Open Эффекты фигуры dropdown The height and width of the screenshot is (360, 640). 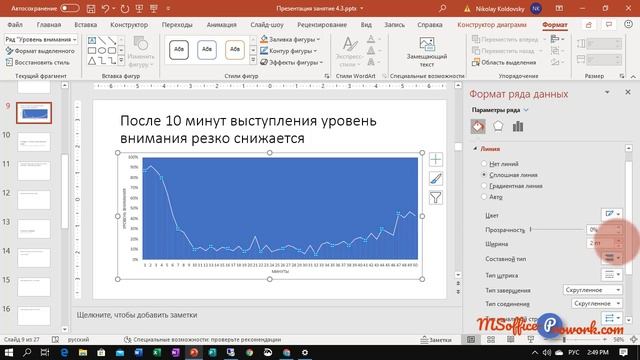tap(291, 62)
